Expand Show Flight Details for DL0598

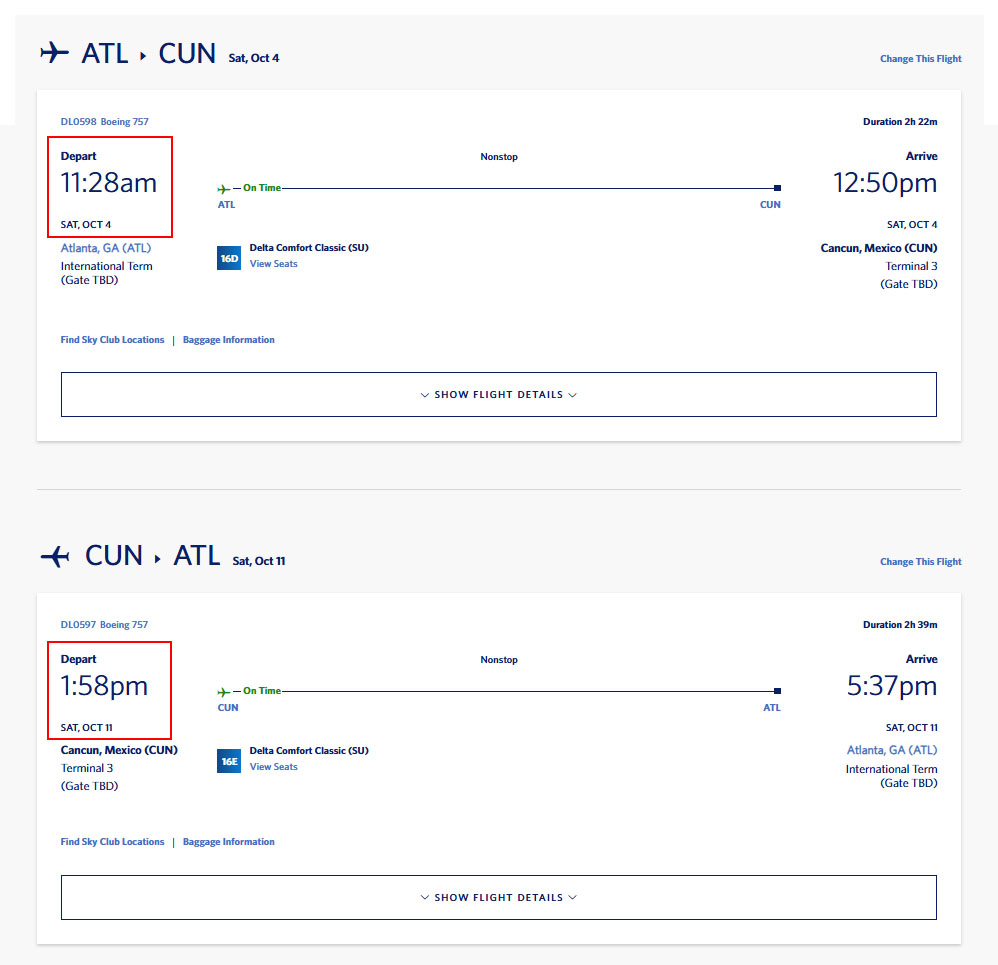pos(498,395)
